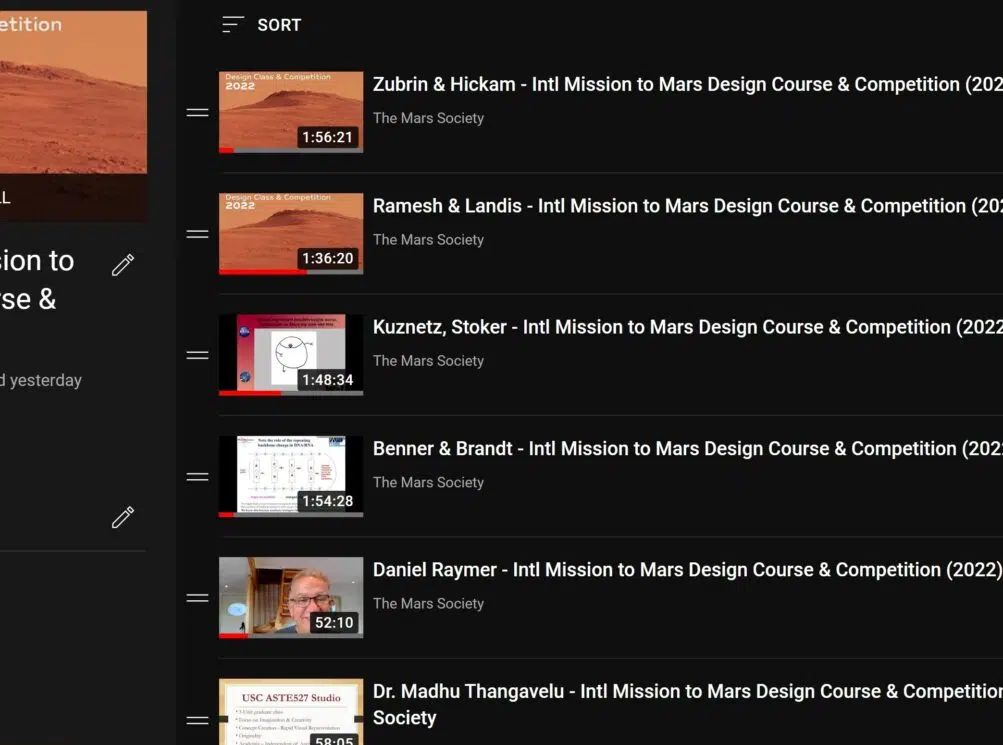Viewport: 1003px width, 745px height.
Task: Click the drag handle beside Ramesh & Landis video
Action: point(198,234)
